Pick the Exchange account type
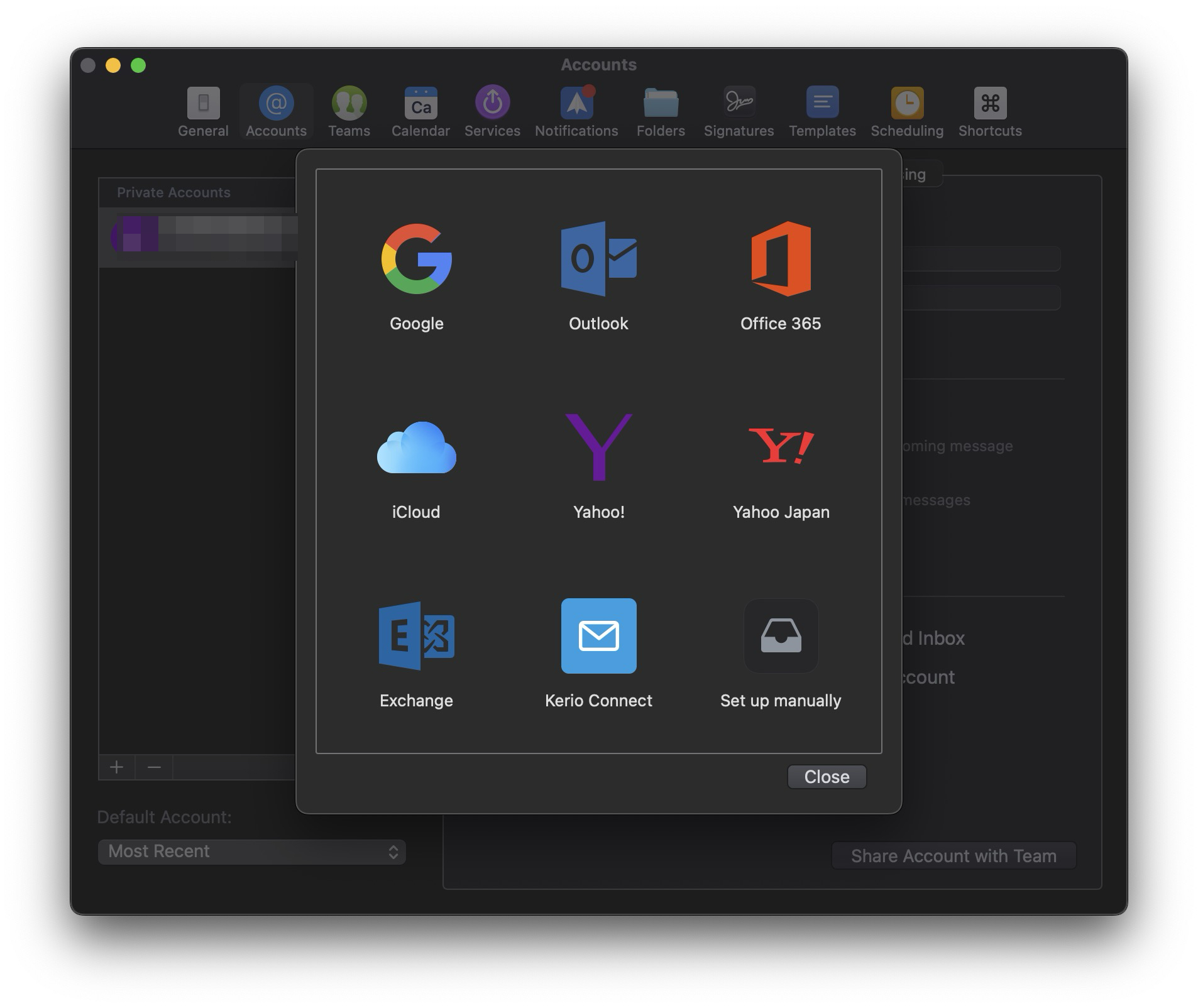 tap(416, 655)
